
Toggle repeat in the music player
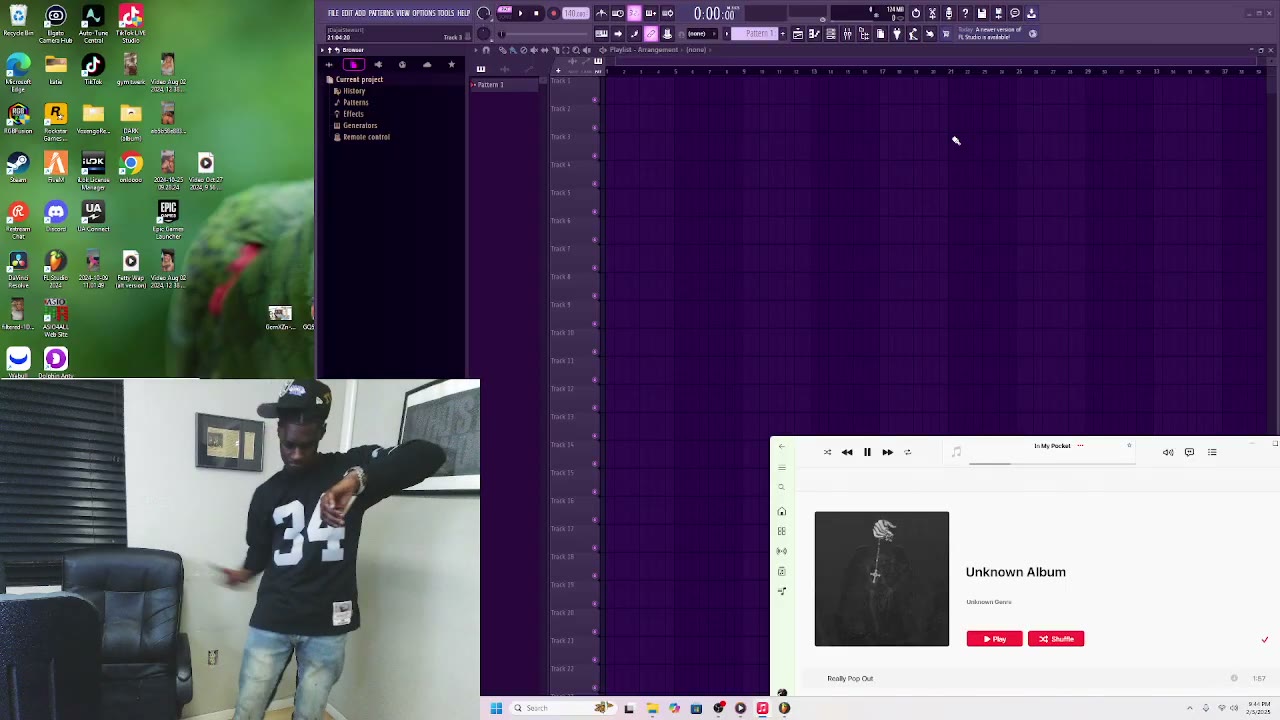click(x=908, y=452)
